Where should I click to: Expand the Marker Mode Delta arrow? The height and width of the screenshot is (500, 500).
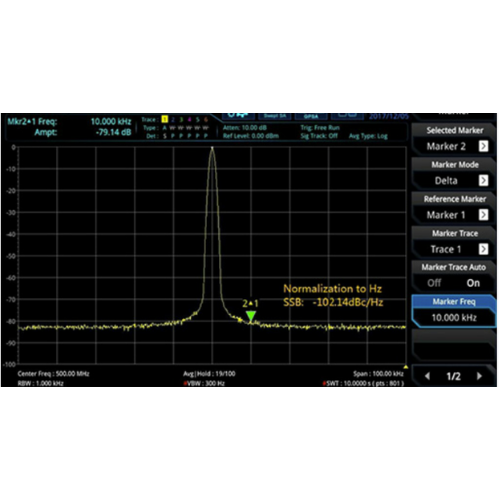coord(483,180)
